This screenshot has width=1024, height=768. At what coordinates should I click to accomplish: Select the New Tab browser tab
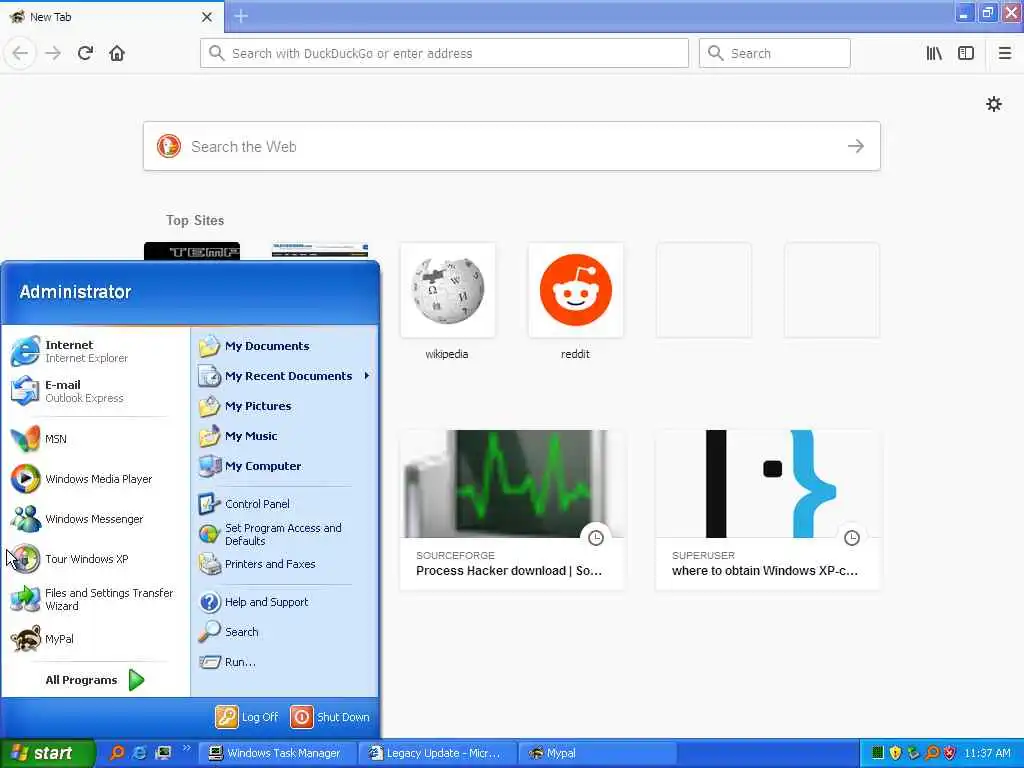point(112,16)
